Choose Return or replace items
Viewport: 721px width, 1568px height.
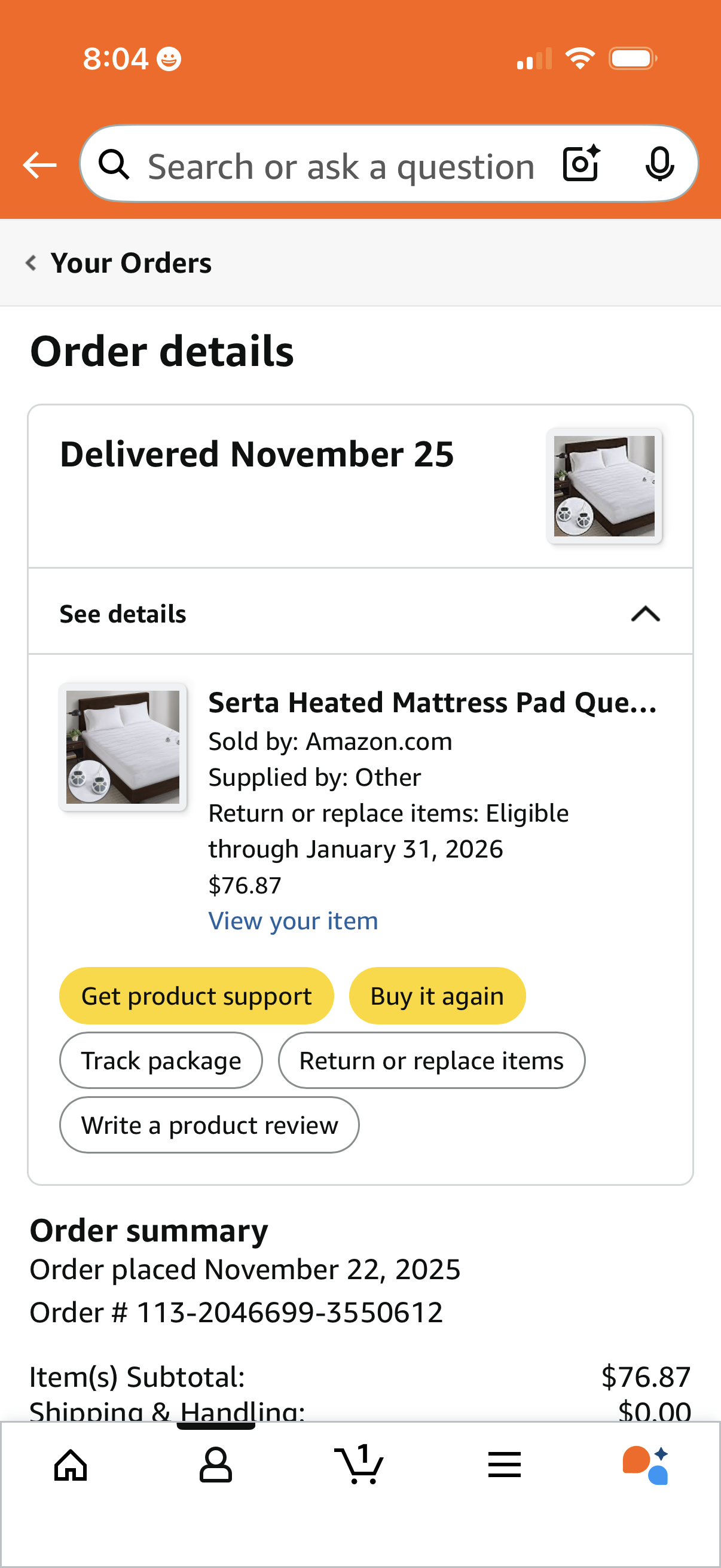pos(432,1060)
